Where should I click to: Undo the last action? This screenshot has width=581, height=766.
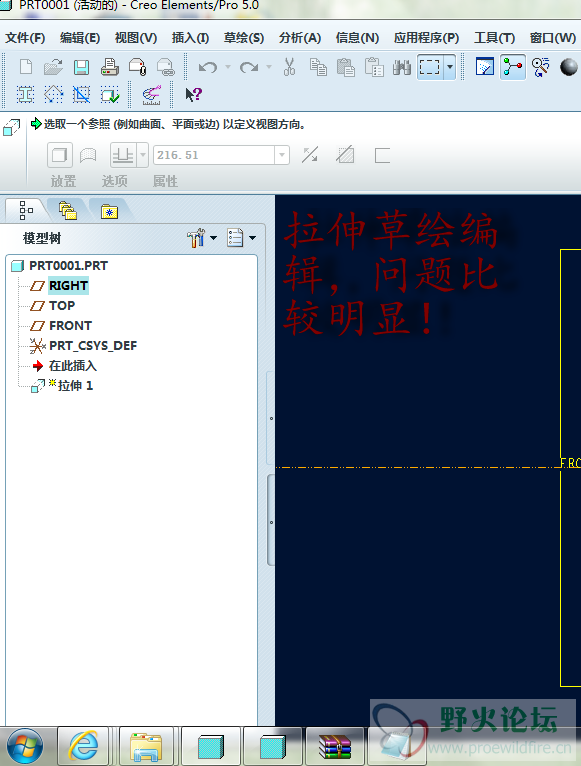208,67
